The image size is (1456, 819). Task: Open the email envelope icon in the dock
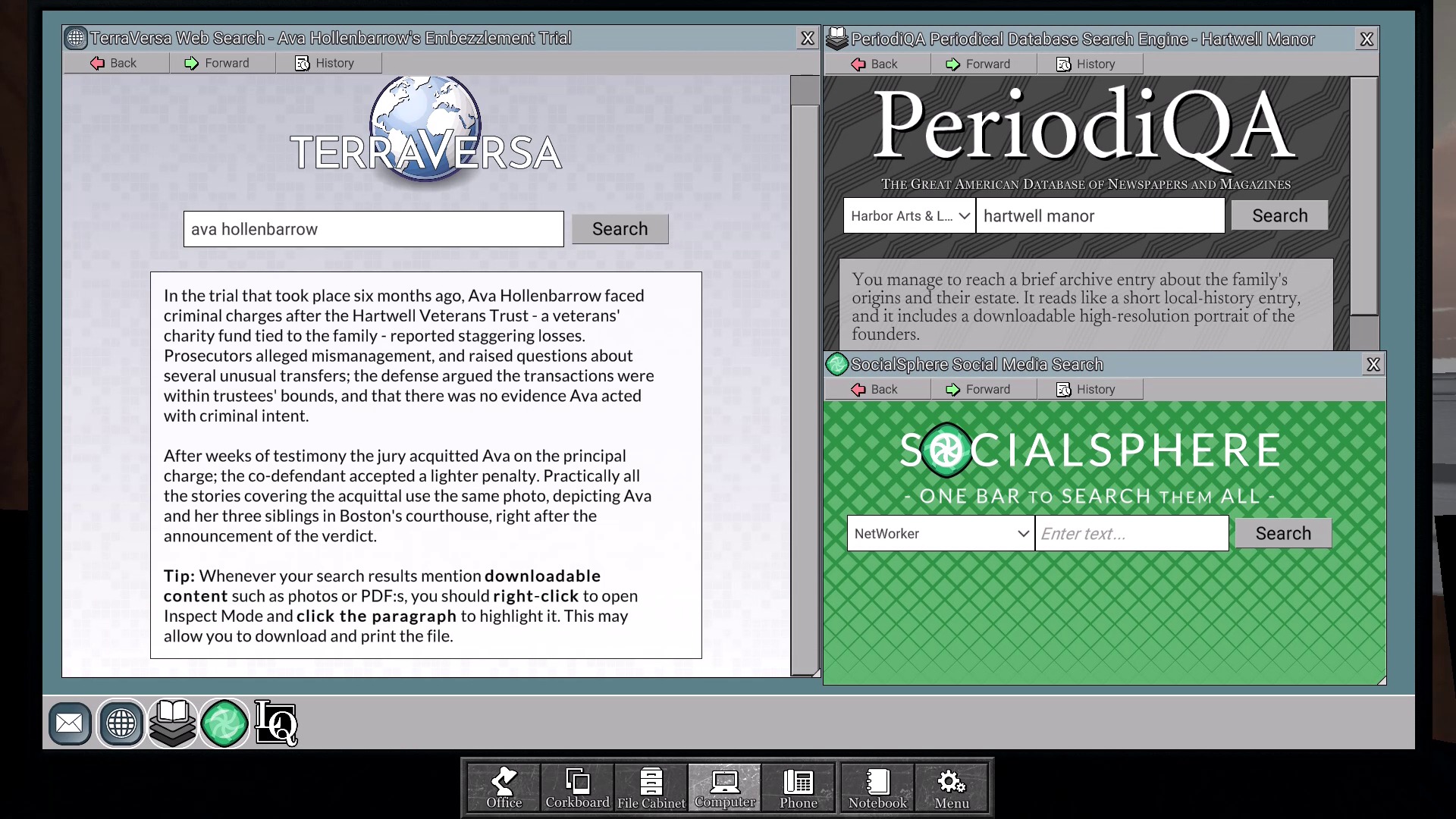pos(70,723)
